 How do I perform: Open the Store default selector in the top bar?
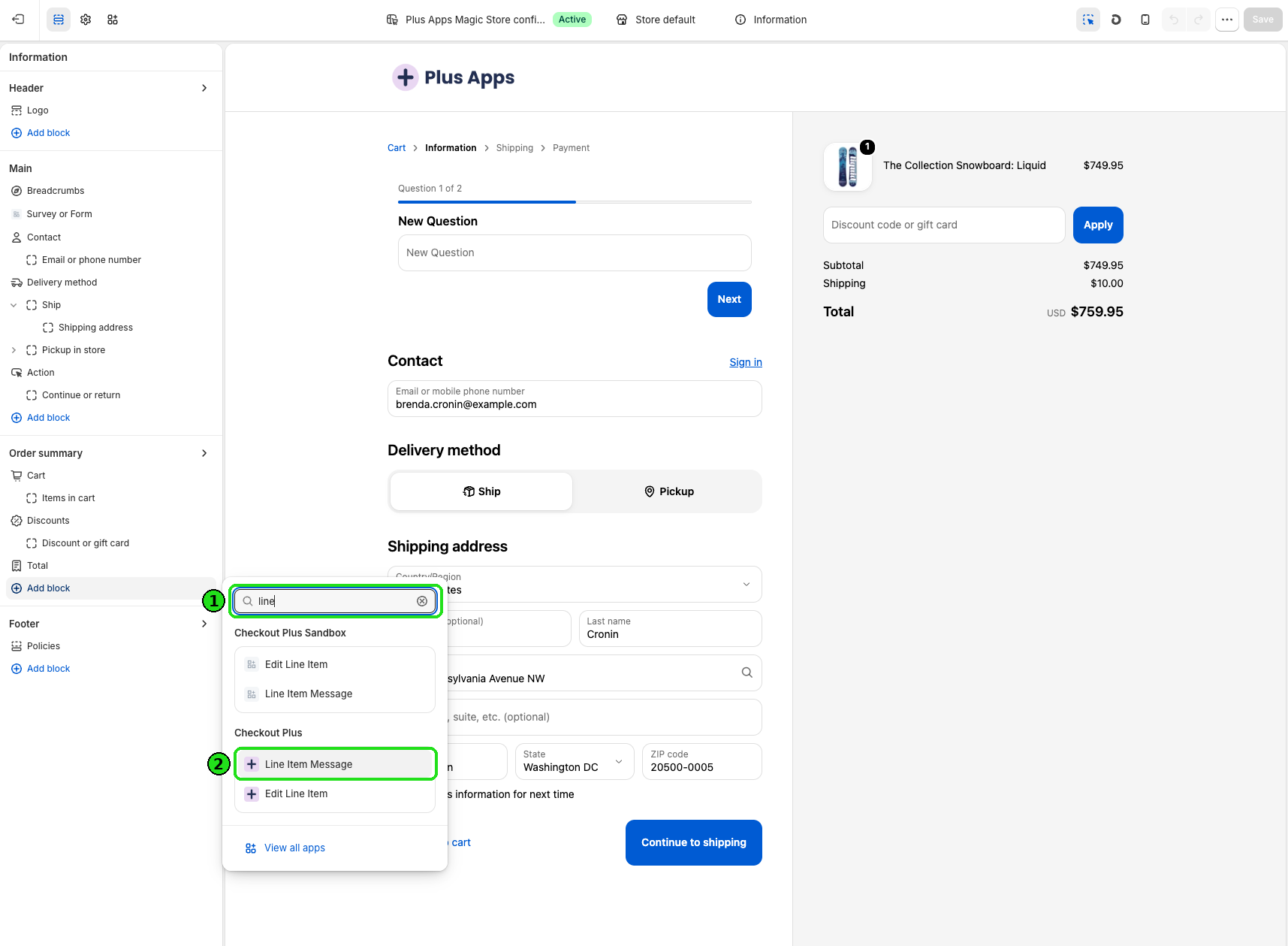click(656, 20)
